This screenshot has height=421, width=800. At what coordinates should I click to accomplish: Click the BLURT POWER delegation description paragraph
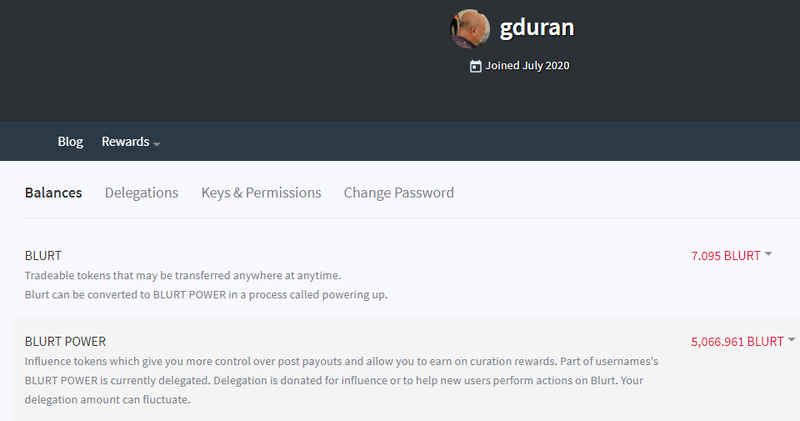point(341,380)
